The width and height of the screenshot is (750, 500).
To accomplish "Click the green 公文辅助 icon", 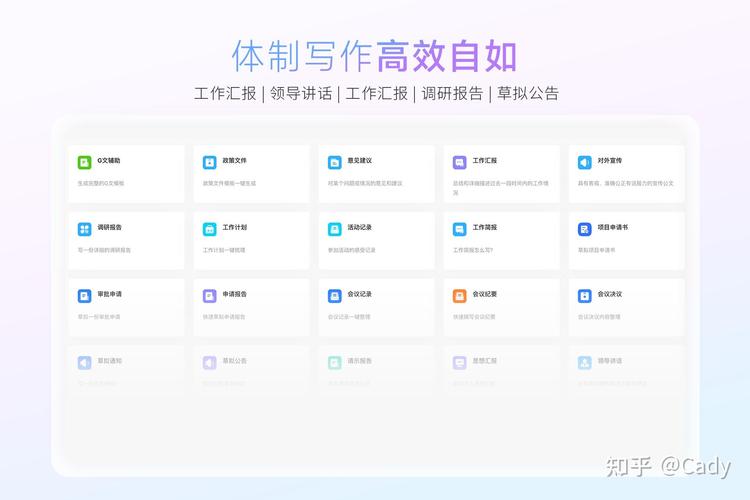I will pyautogui.click(x=85, y=162).
